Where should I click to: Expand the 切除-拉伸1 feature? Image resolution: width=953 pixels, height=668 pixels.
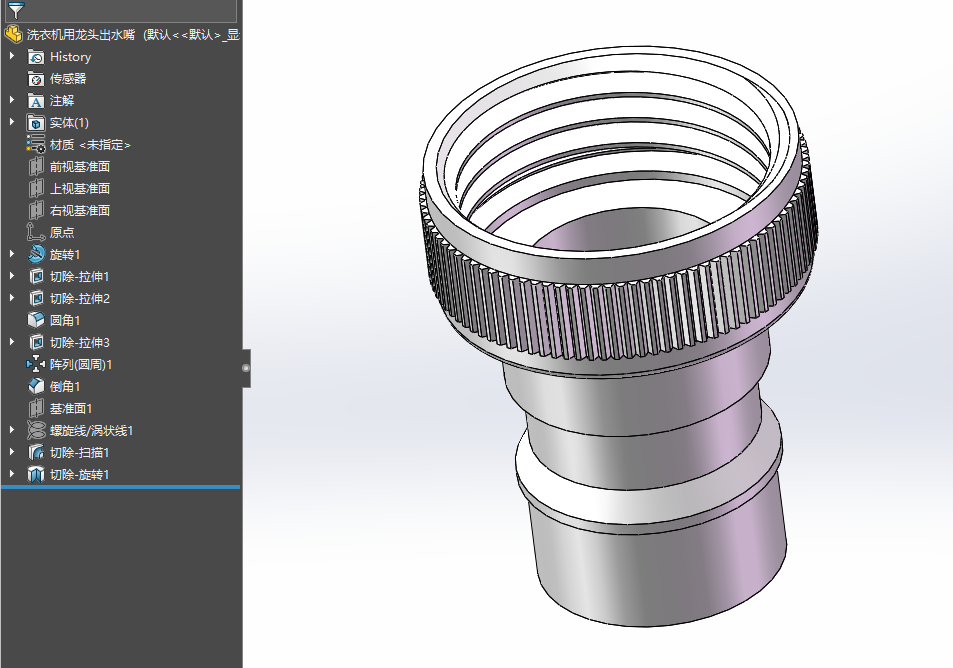[12, 275]
